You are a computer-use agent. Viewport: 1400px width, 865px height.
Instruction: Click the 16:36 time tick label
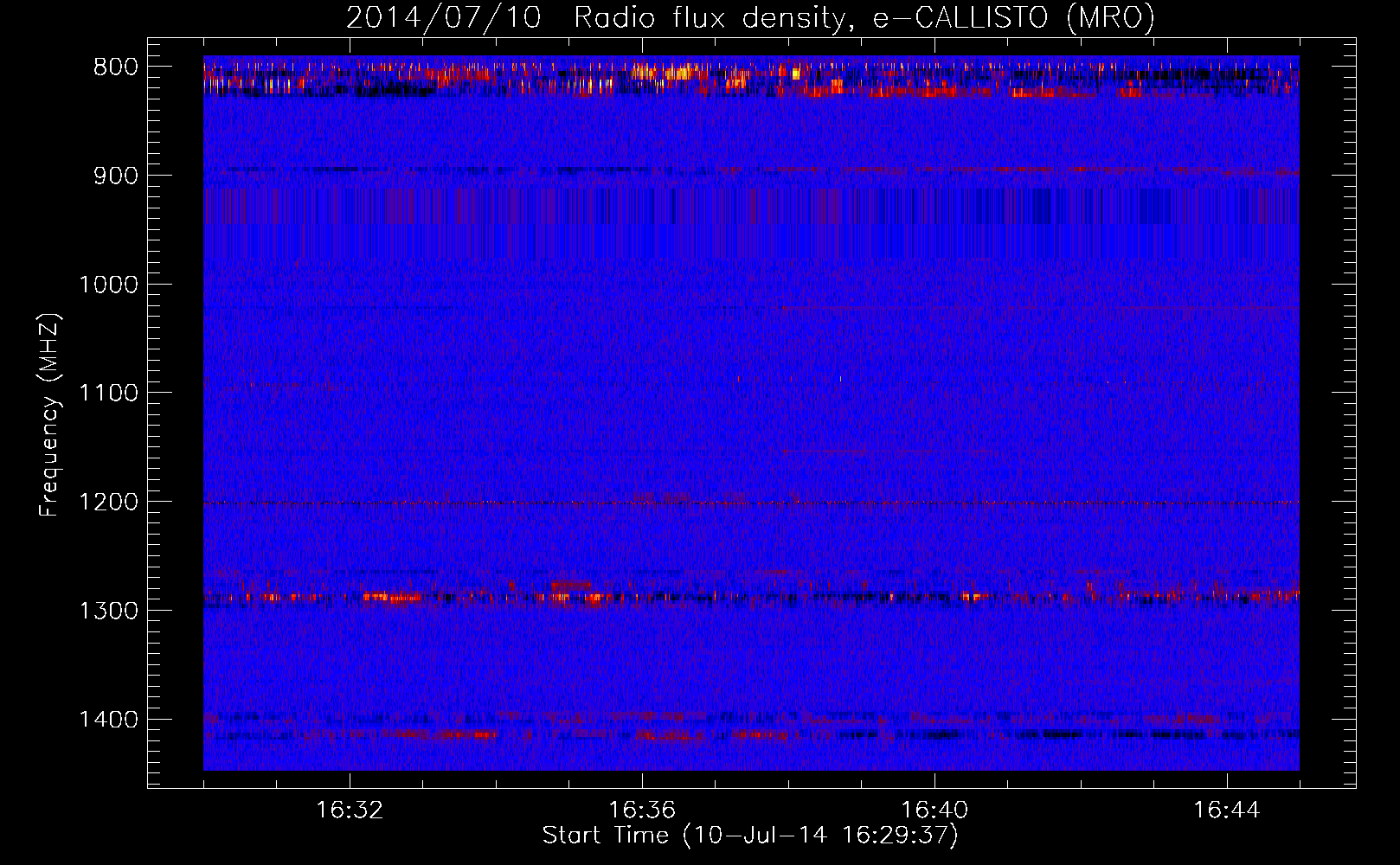click(x=642, y=811)
